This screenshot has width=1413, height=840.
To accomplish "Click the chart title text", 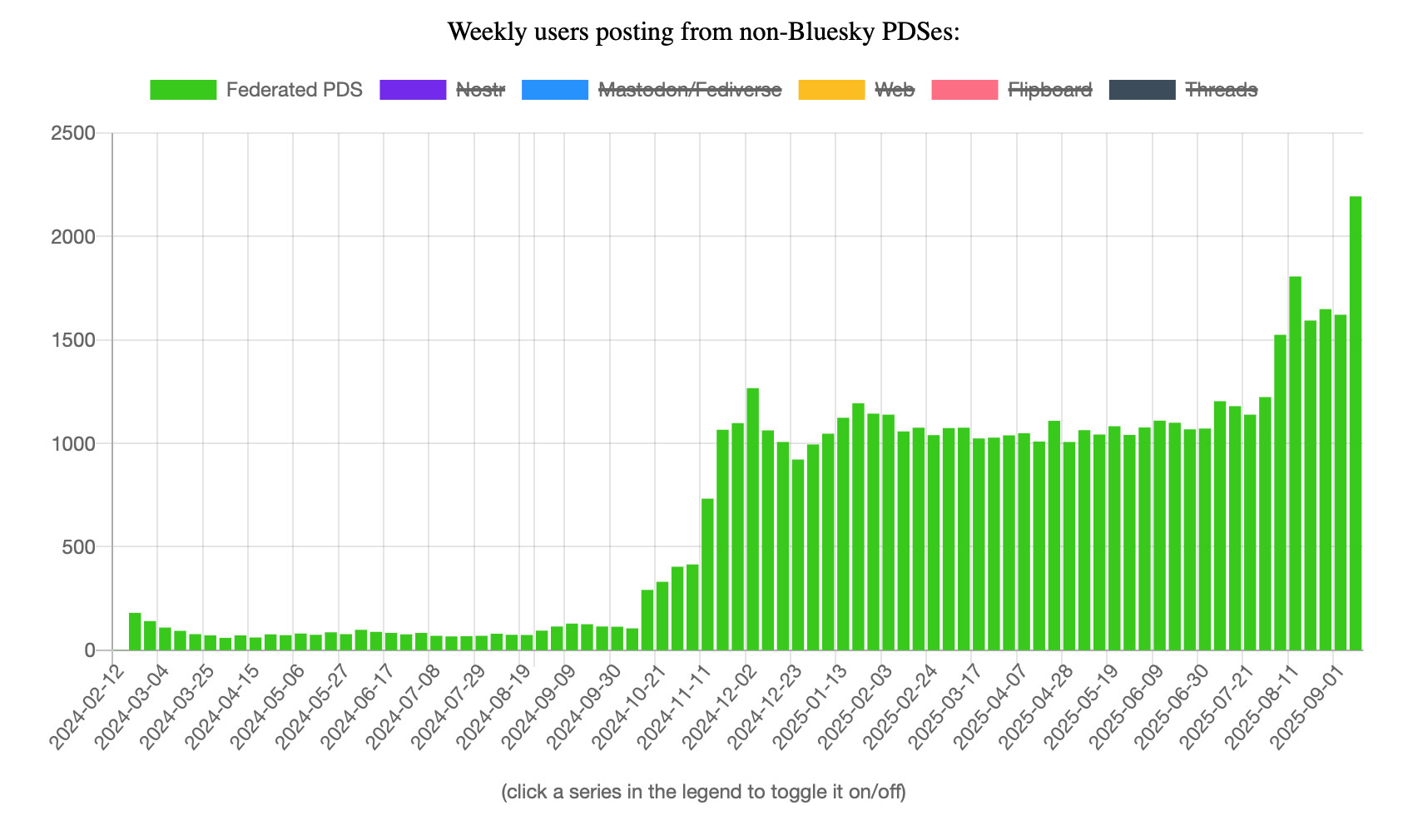I will click(704, 32).
